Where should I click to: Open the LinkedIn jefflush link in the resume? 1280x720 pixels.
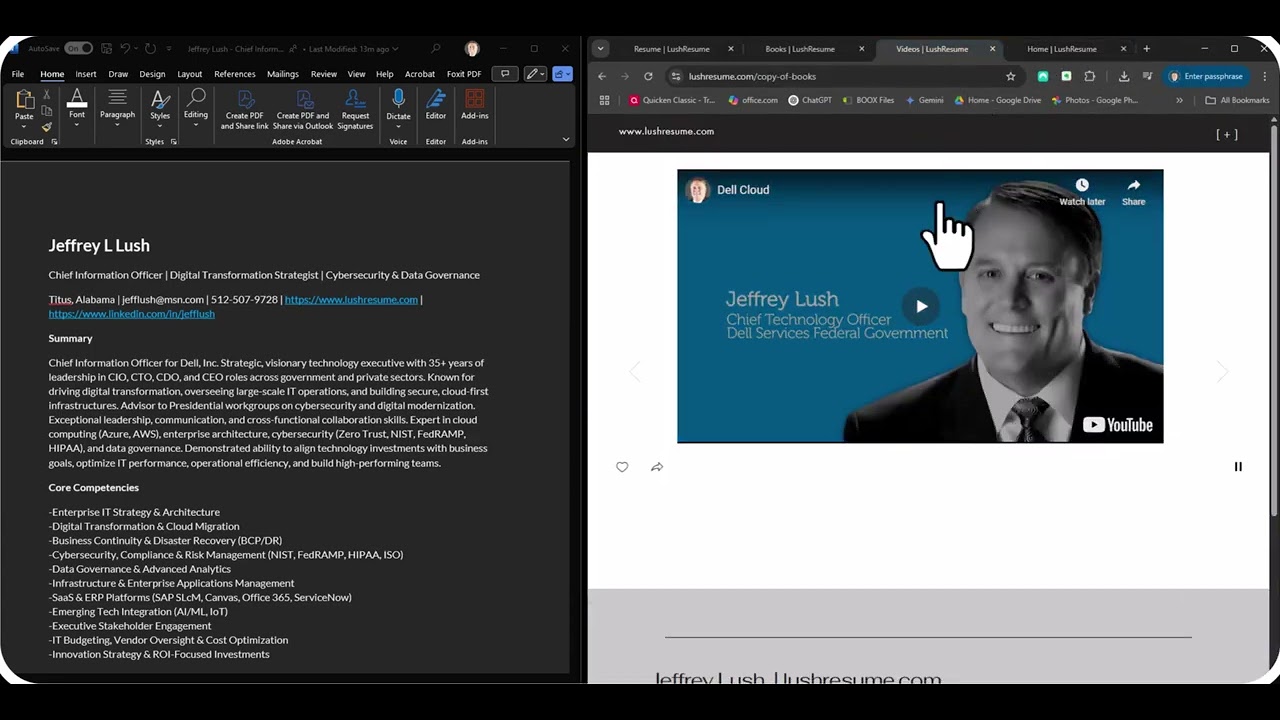click(x=132, y=313)
